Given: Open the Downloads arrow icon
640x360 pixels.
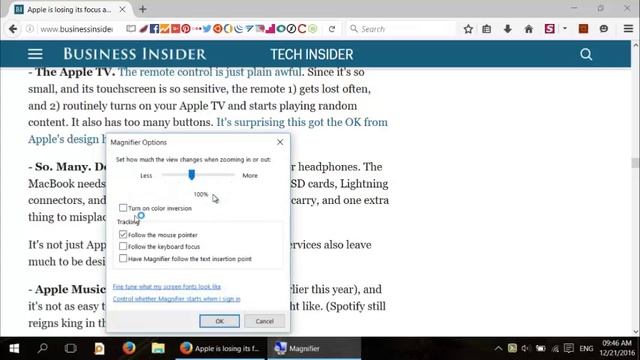Looking at the screenshot, I should click(x=507, y=29).
